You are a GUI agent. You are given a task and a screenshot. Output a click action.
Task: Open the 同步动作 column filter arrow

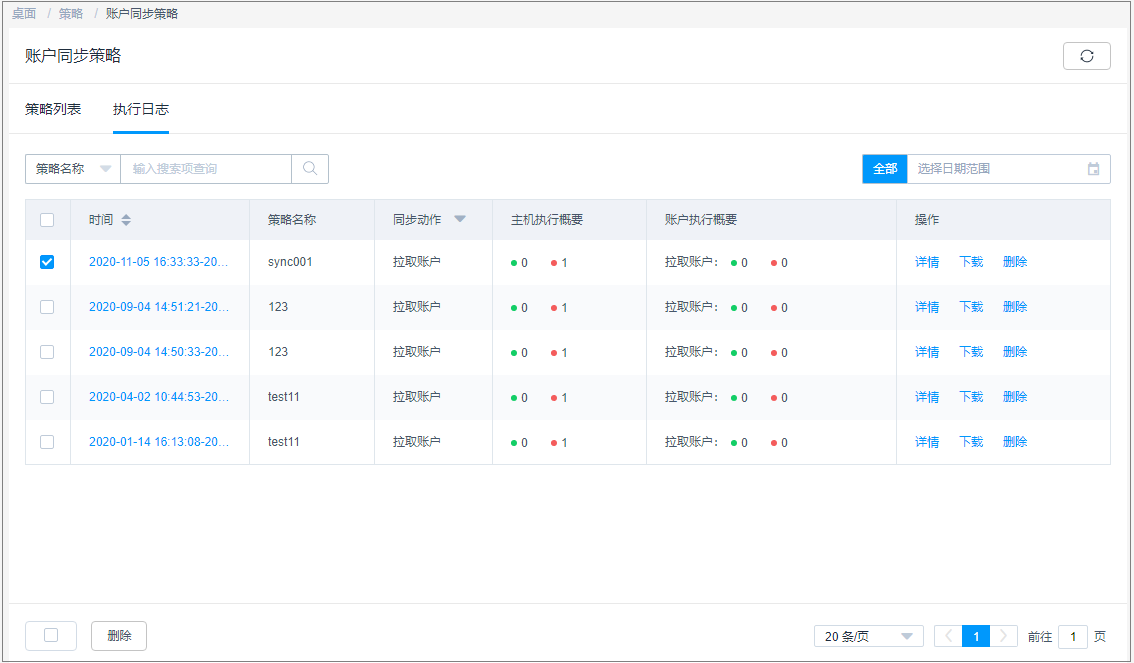(x=460, y=219)
